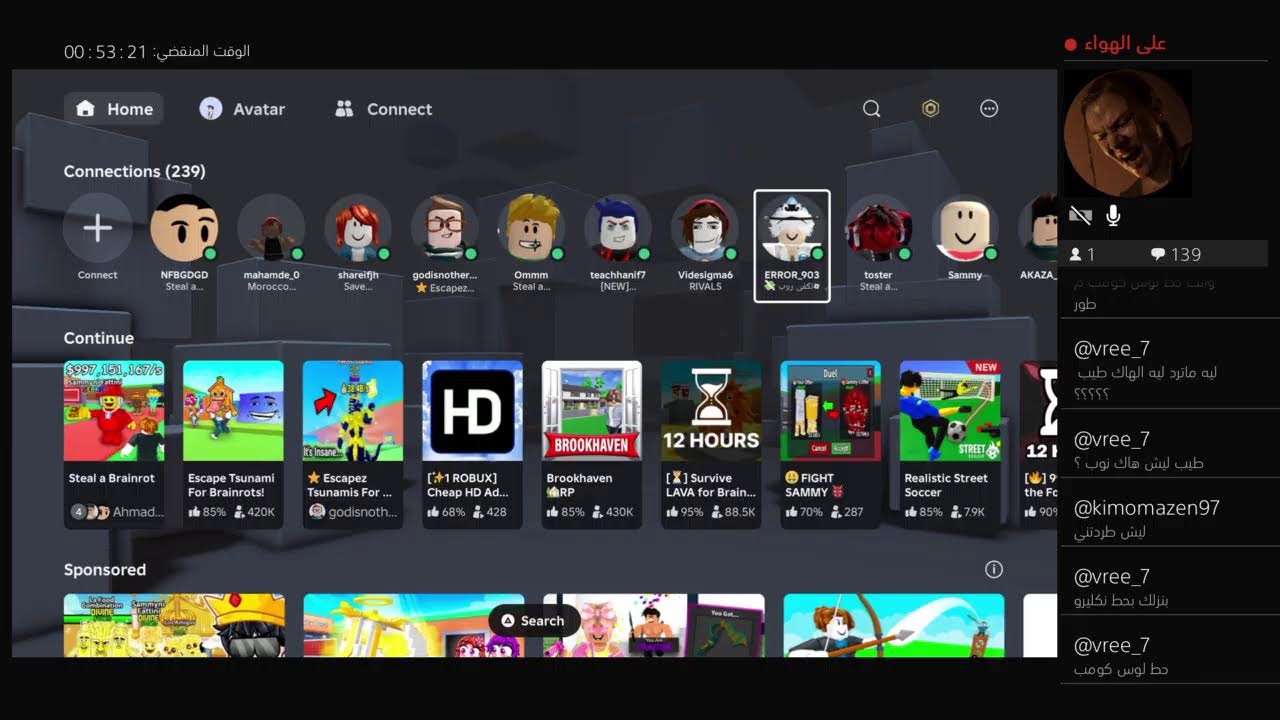Open the FIGHT SAMMY game

pos(831,444)
